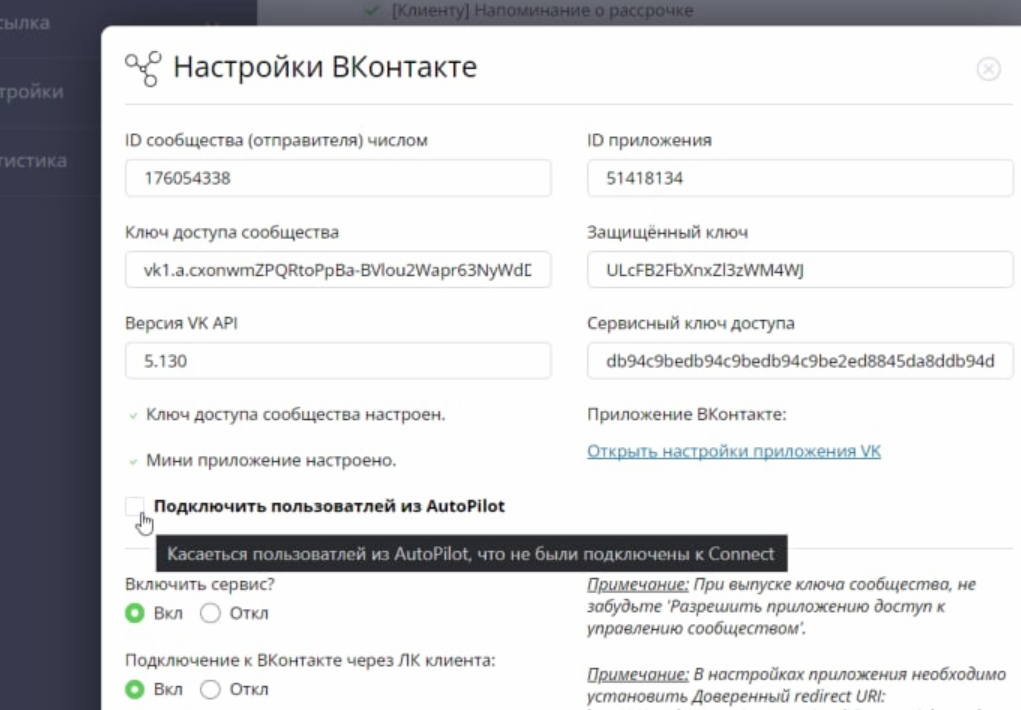
Task: Click the 'Настройки ВКонтакте' heading
Action: pyautogui.click(x=325, y=67)
